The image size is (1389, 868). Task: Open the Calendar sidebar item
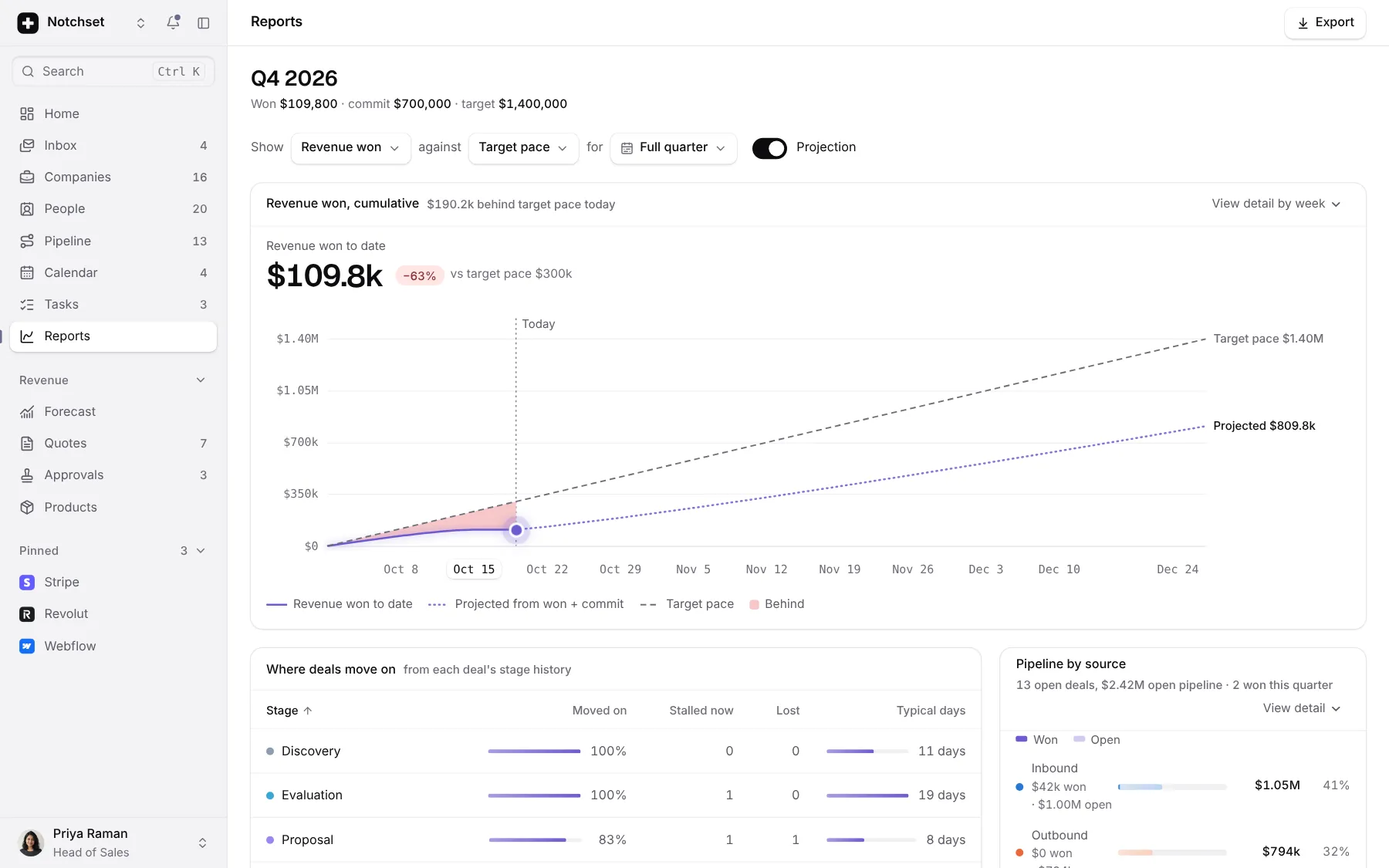[113, 272]
